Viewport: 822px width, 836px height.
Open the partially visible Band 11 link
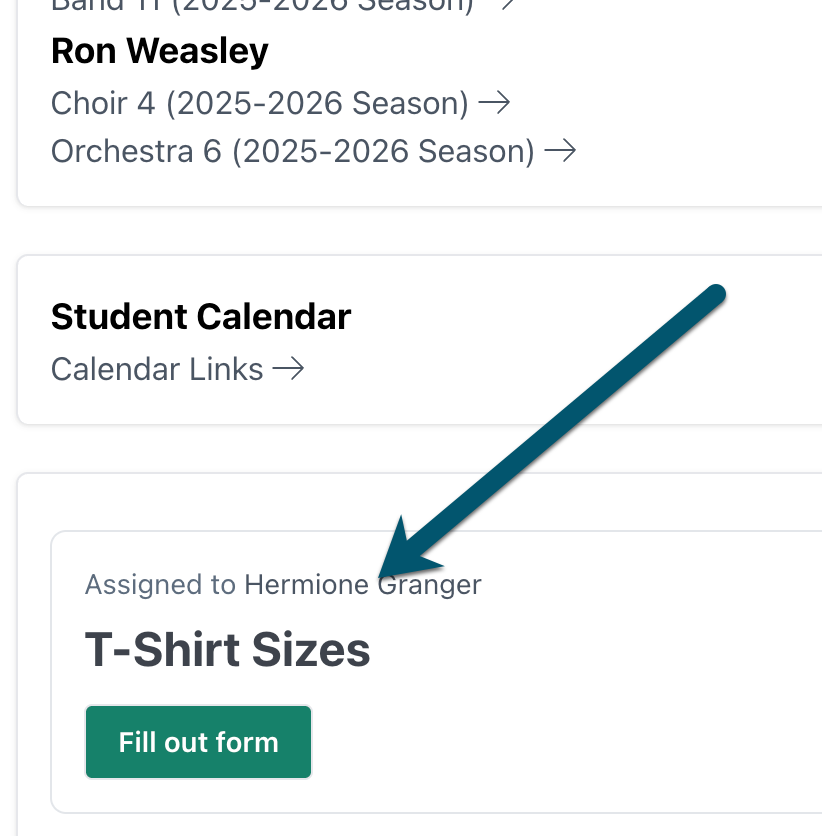[x=262, y=4]
